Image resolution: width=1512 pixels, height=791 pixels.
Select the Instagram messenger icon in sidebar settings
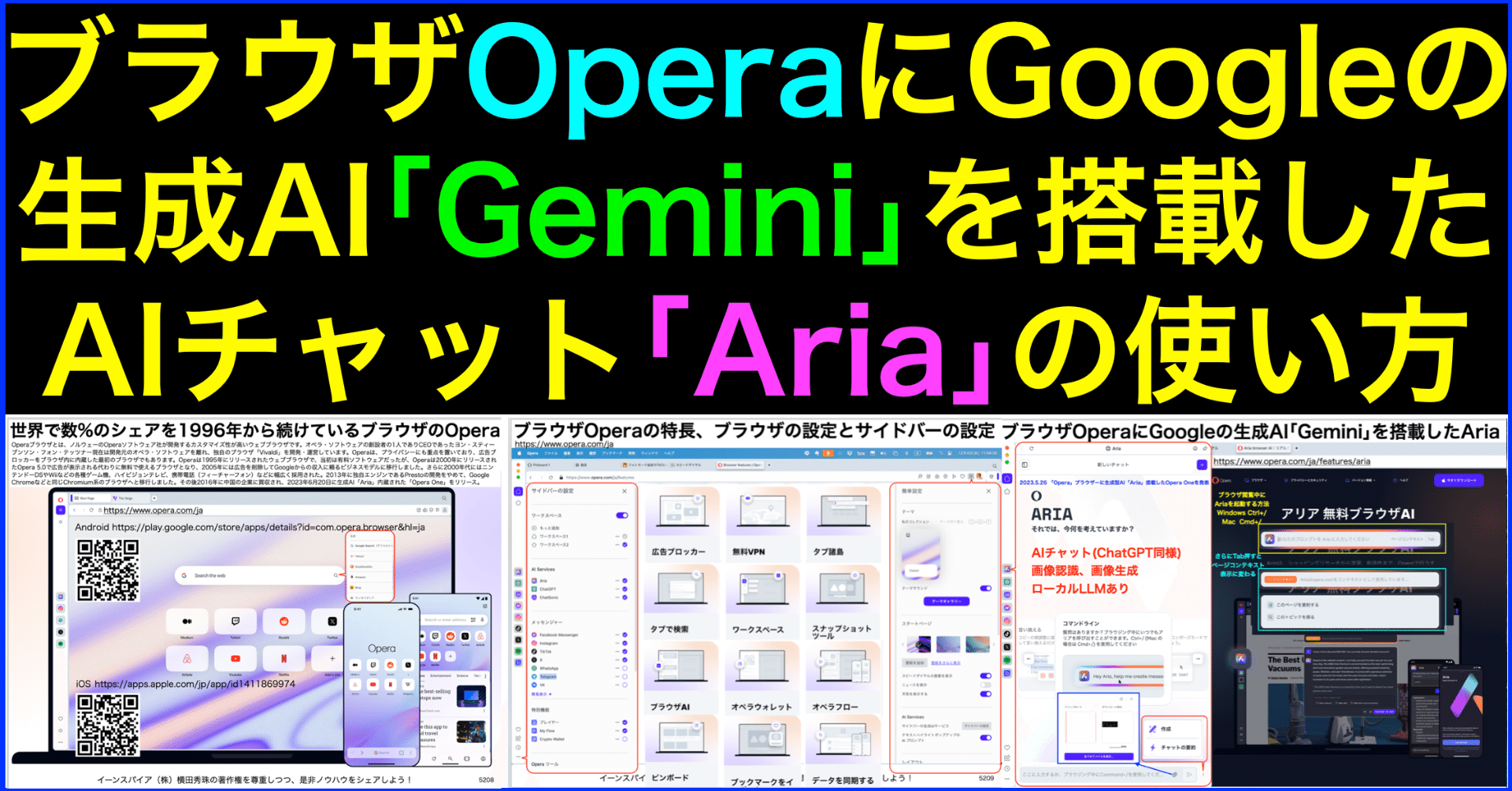tap(533, 642)
